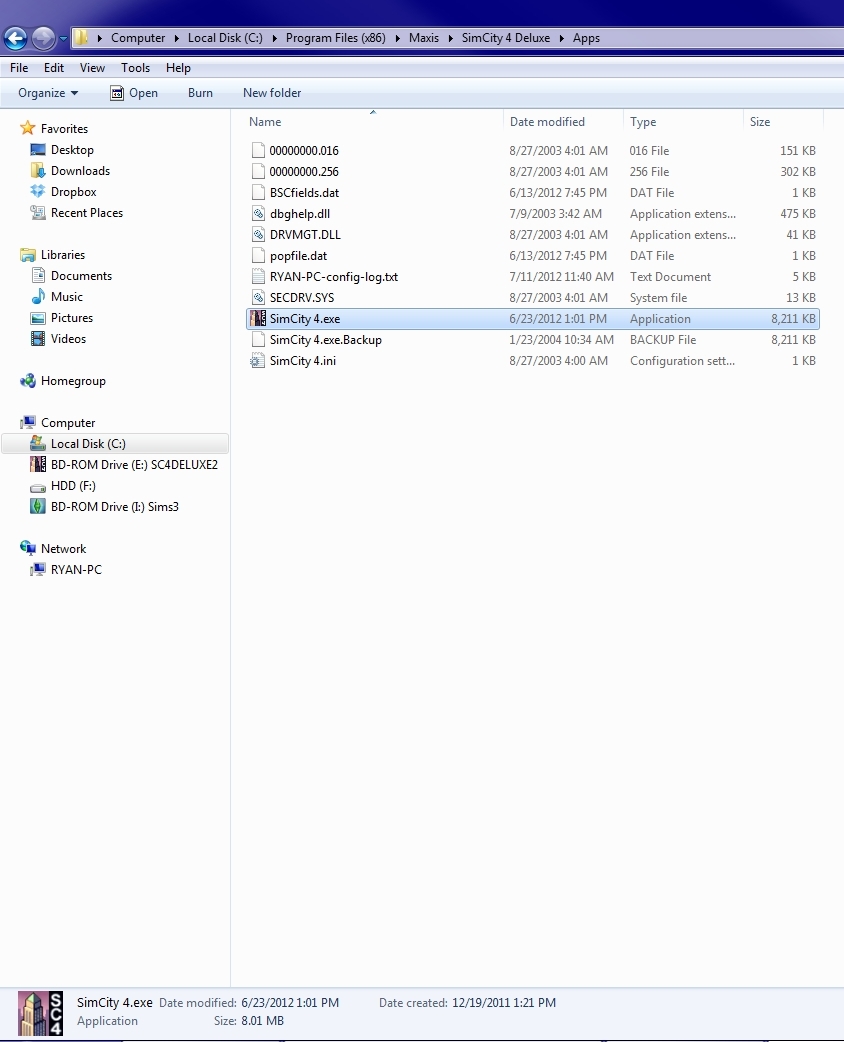This screenshot has height=1042, width=844.
Task: Navigate to SimCity 4 Deluxe breadcrumb
Action: click(506, 38)
